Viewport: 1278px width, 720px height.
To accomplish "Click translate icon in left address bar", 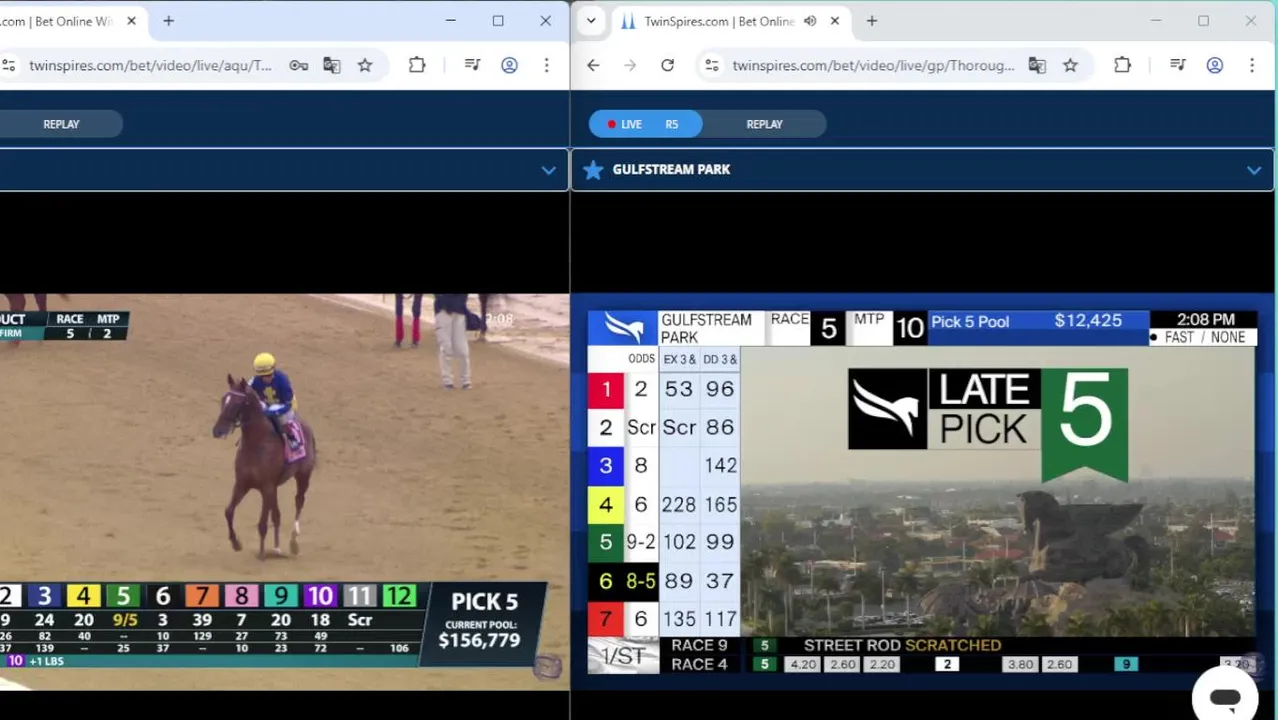I will tap(332, 66).
